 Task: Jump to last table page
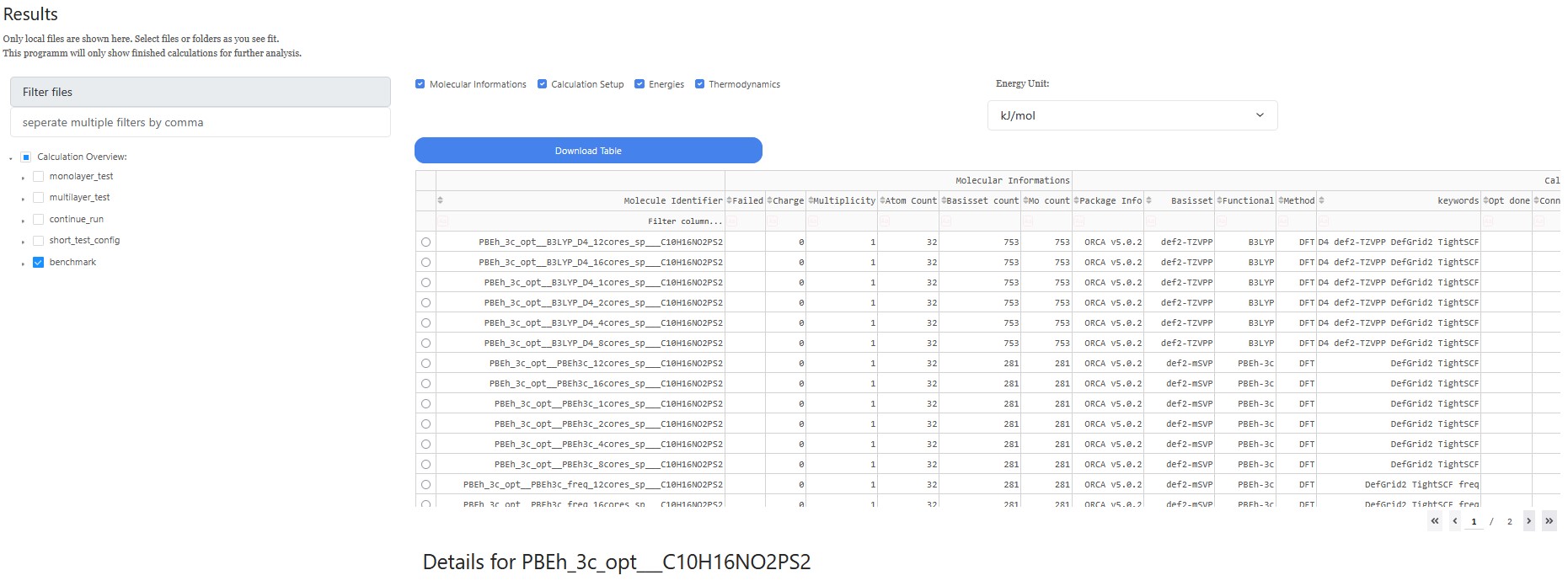click(x=1549, y=521)
